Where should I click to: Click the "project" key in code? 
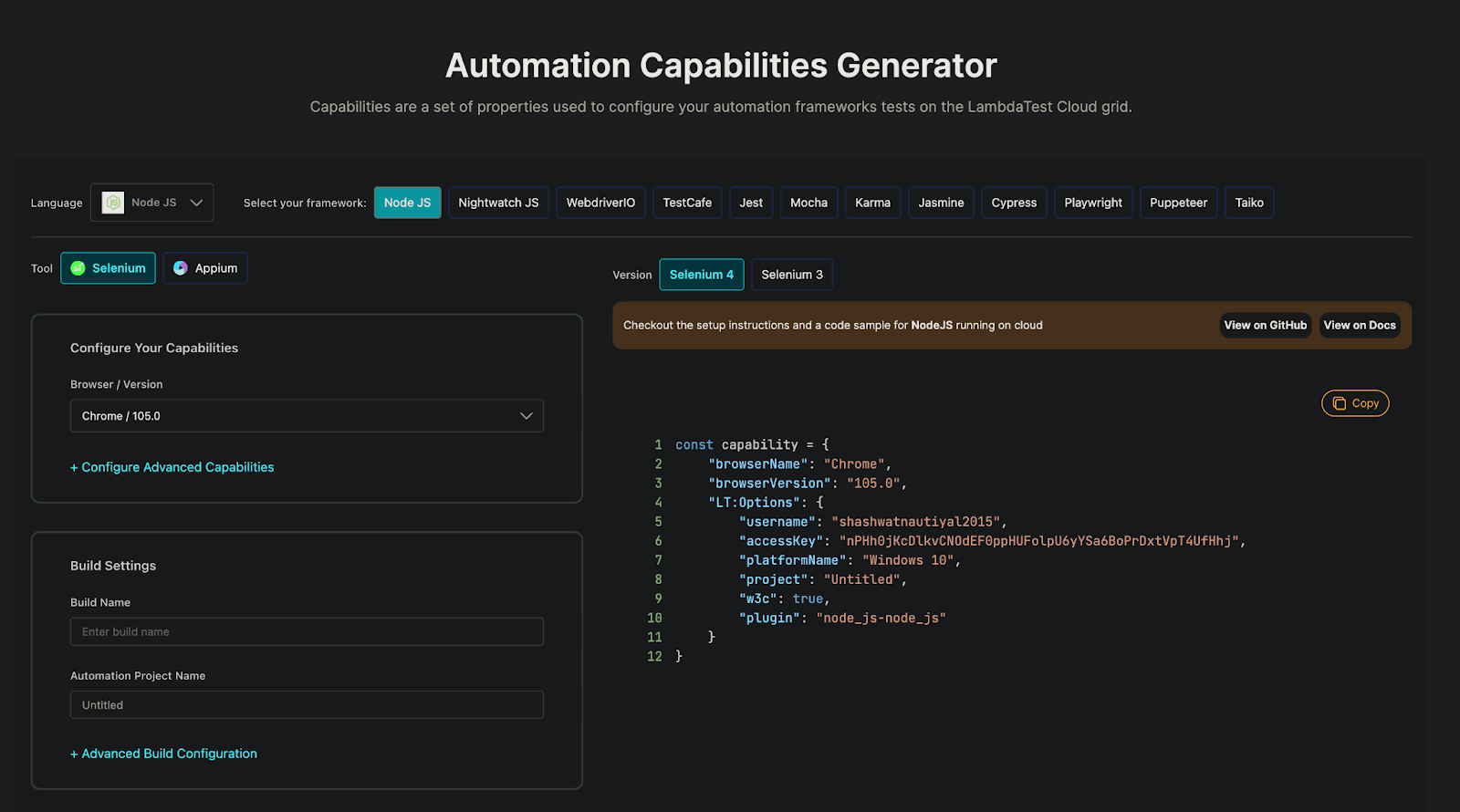click(x=774, y=579)
